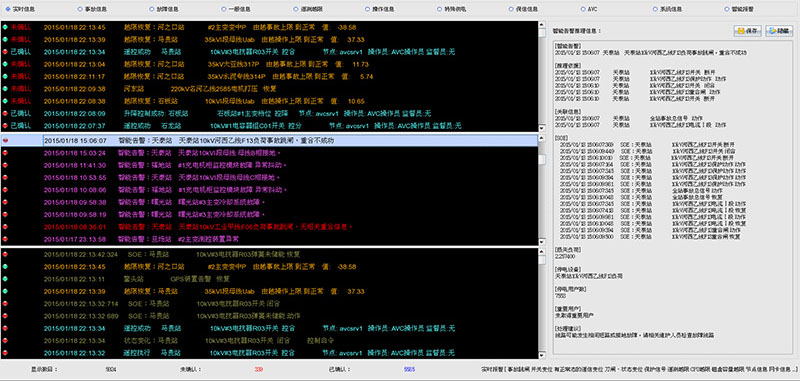Image resolution: width=800 pixels, height=381 pixels.
Task: Click the red dot next to the 2015/01/17 23:13:58 alarm
Action: click(x=5, y=239)
